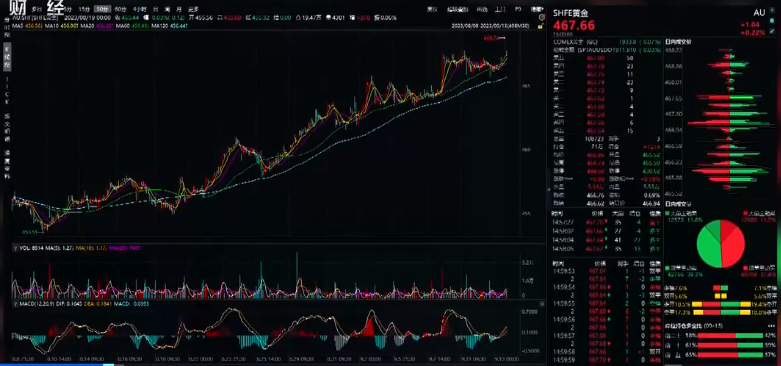Click the F9 button in top toolbar

(x=518, y=9)
